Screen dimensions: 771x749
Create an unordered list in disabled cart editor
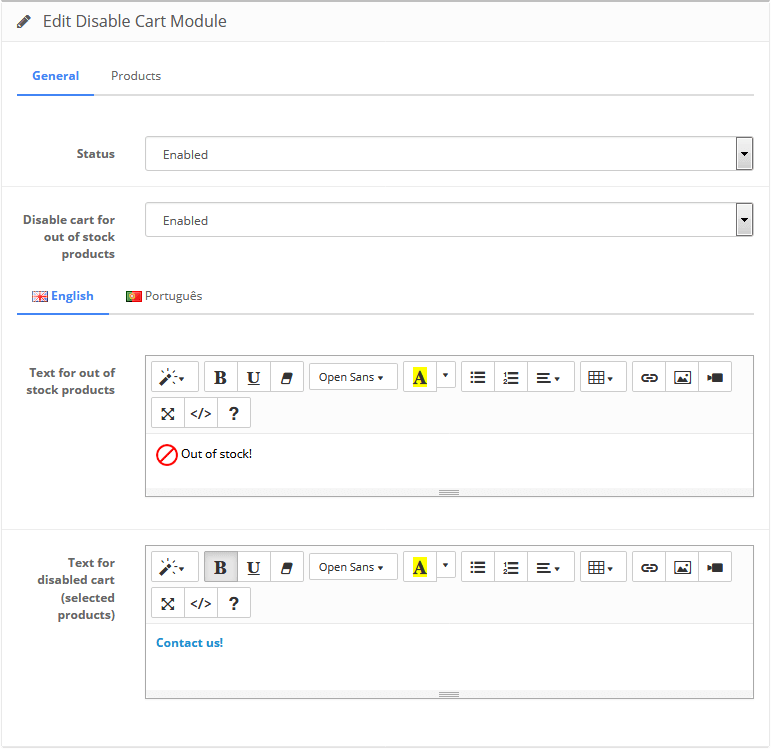click(x=478, y=568)
